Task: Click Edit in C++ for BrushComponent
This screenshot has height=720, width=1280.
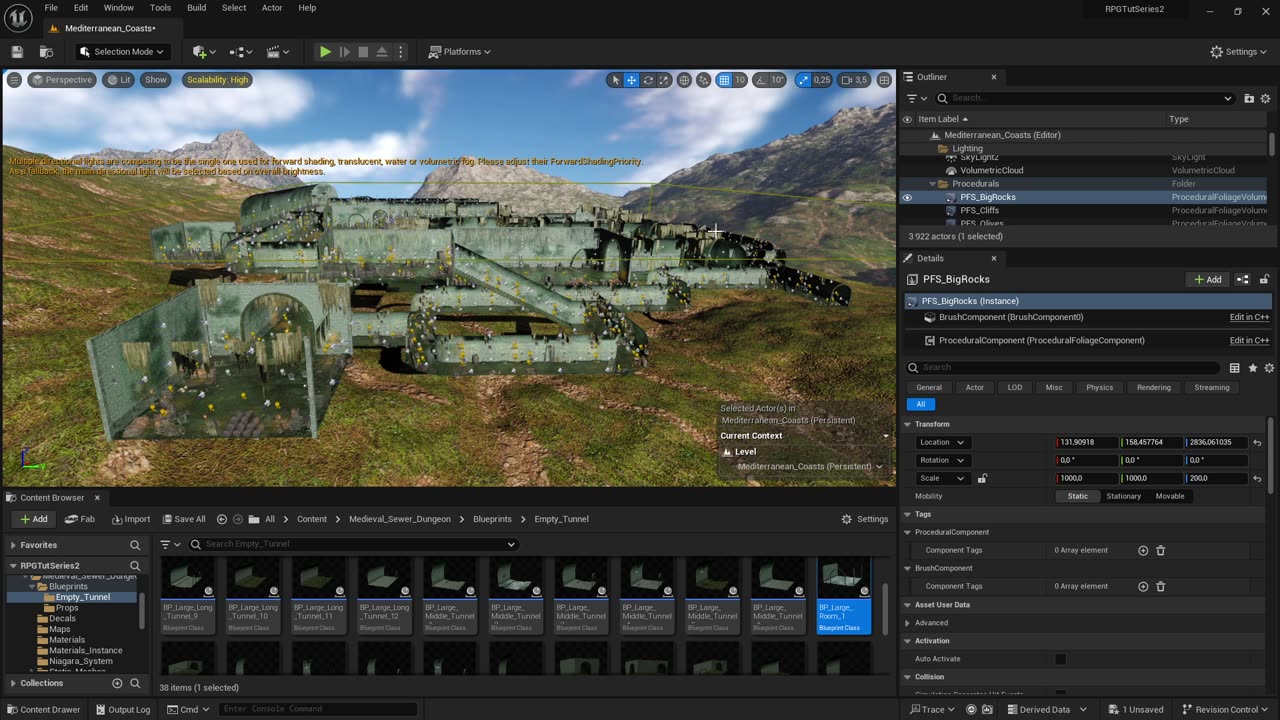Action: pyautogui.click(x=1249, y=317)
